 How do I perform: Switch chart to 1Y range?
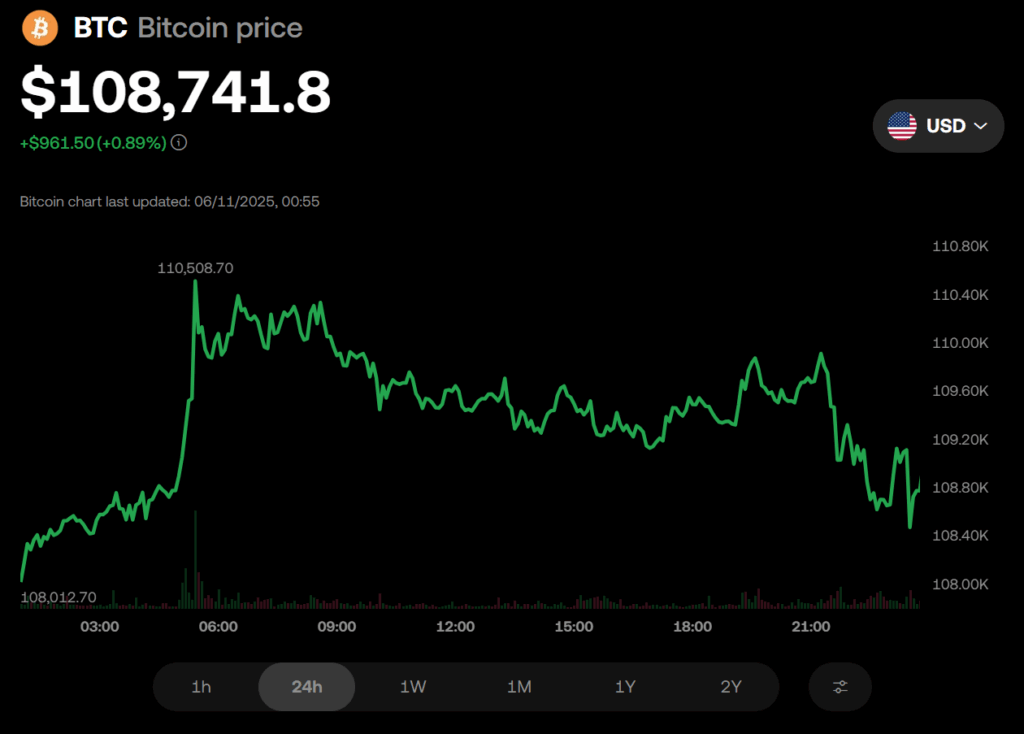click(625, 687)
